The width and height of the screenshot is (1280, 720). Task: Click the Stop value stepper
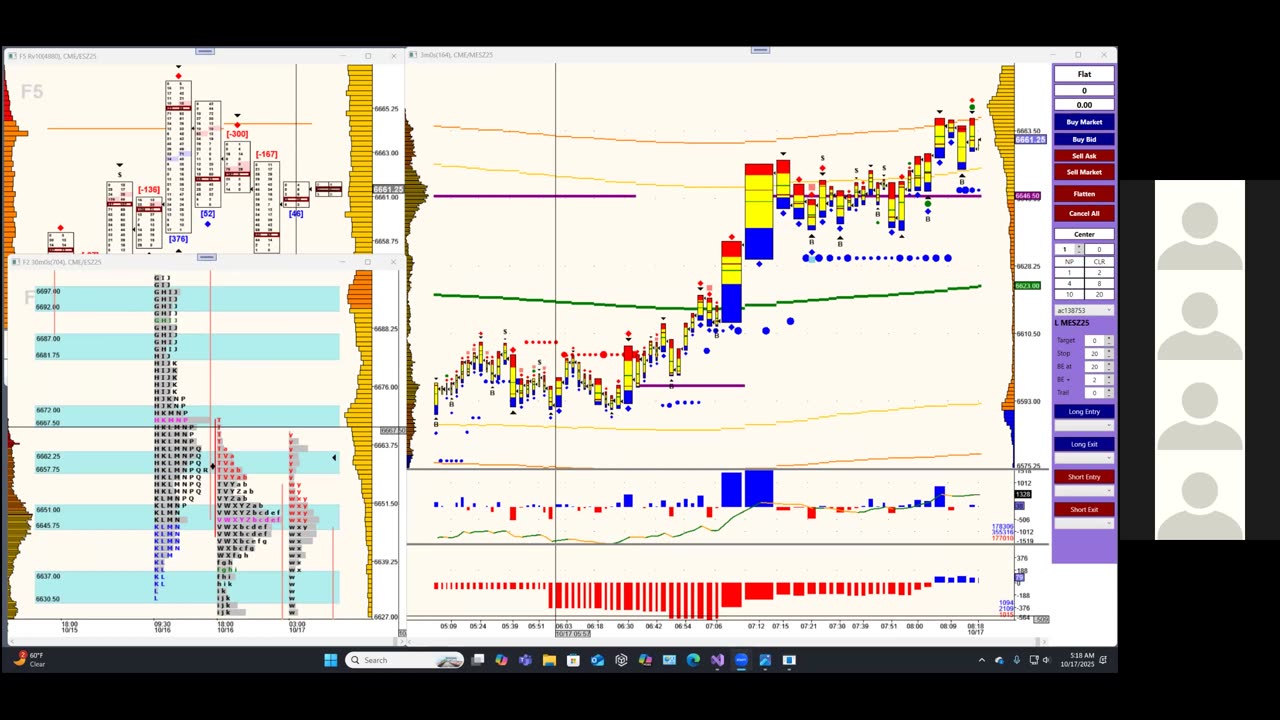point(1109,353)
